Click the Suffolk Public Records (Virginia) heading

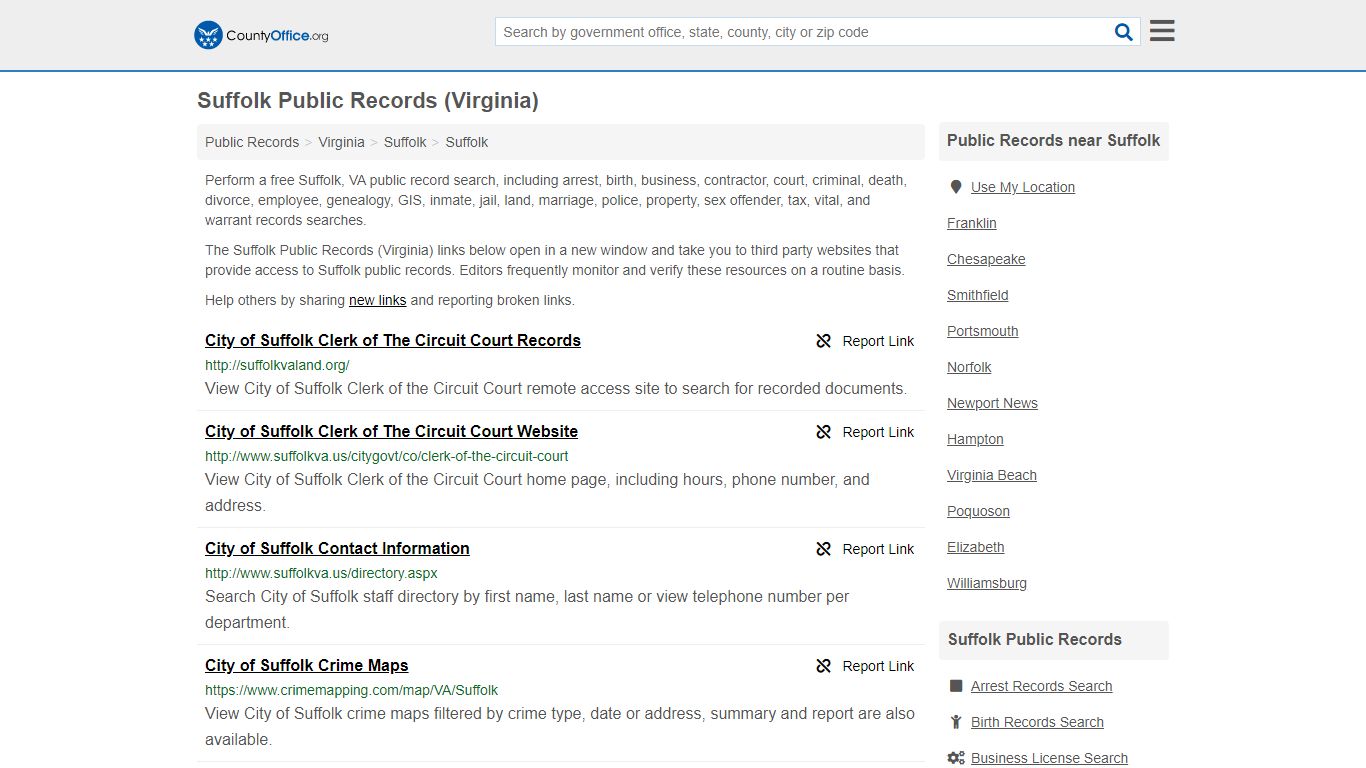(x=368, y=101)
